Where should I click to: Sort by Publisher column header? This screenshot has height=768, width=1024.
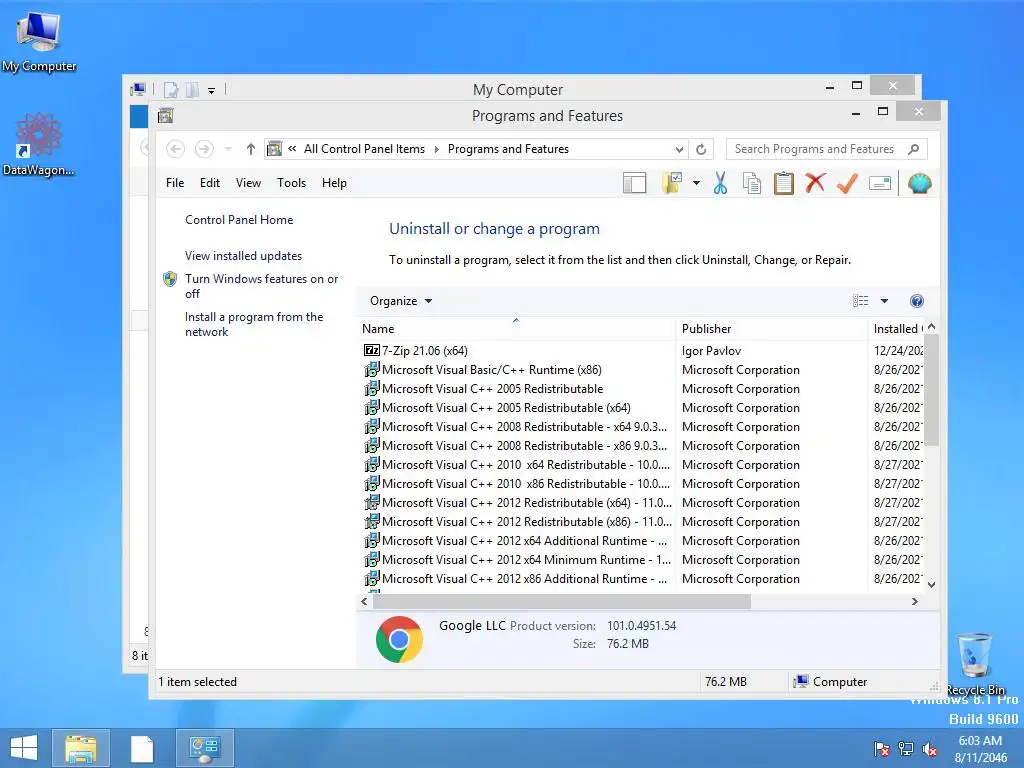[771, 329]
